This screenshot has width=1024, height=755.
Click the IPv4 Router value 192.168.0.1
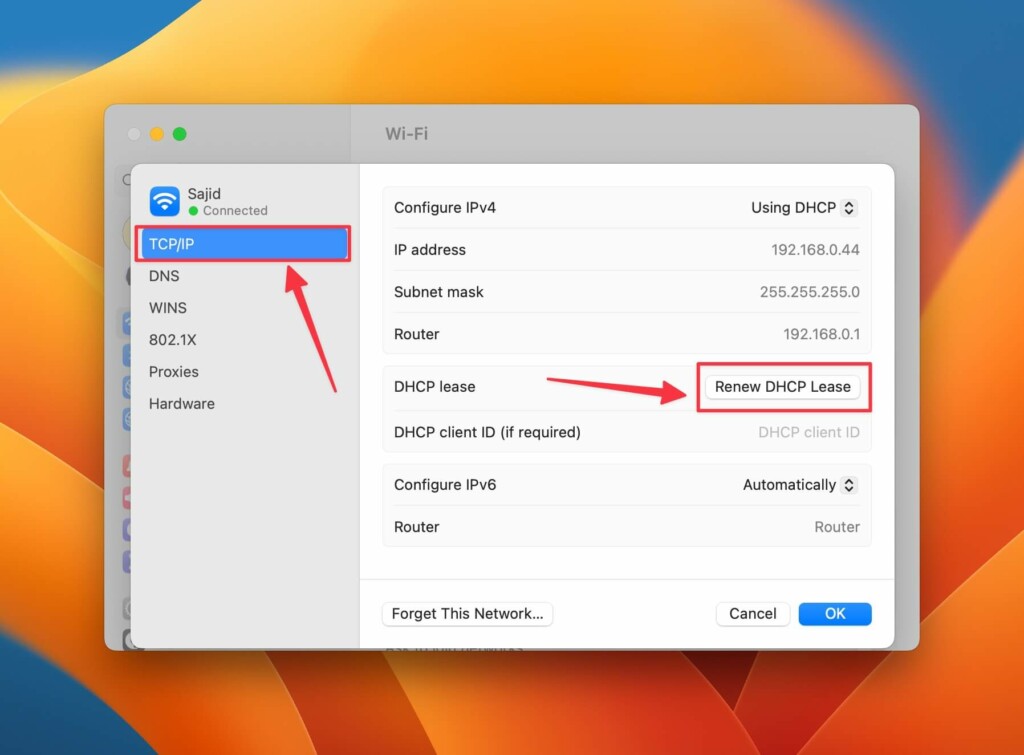821,334
